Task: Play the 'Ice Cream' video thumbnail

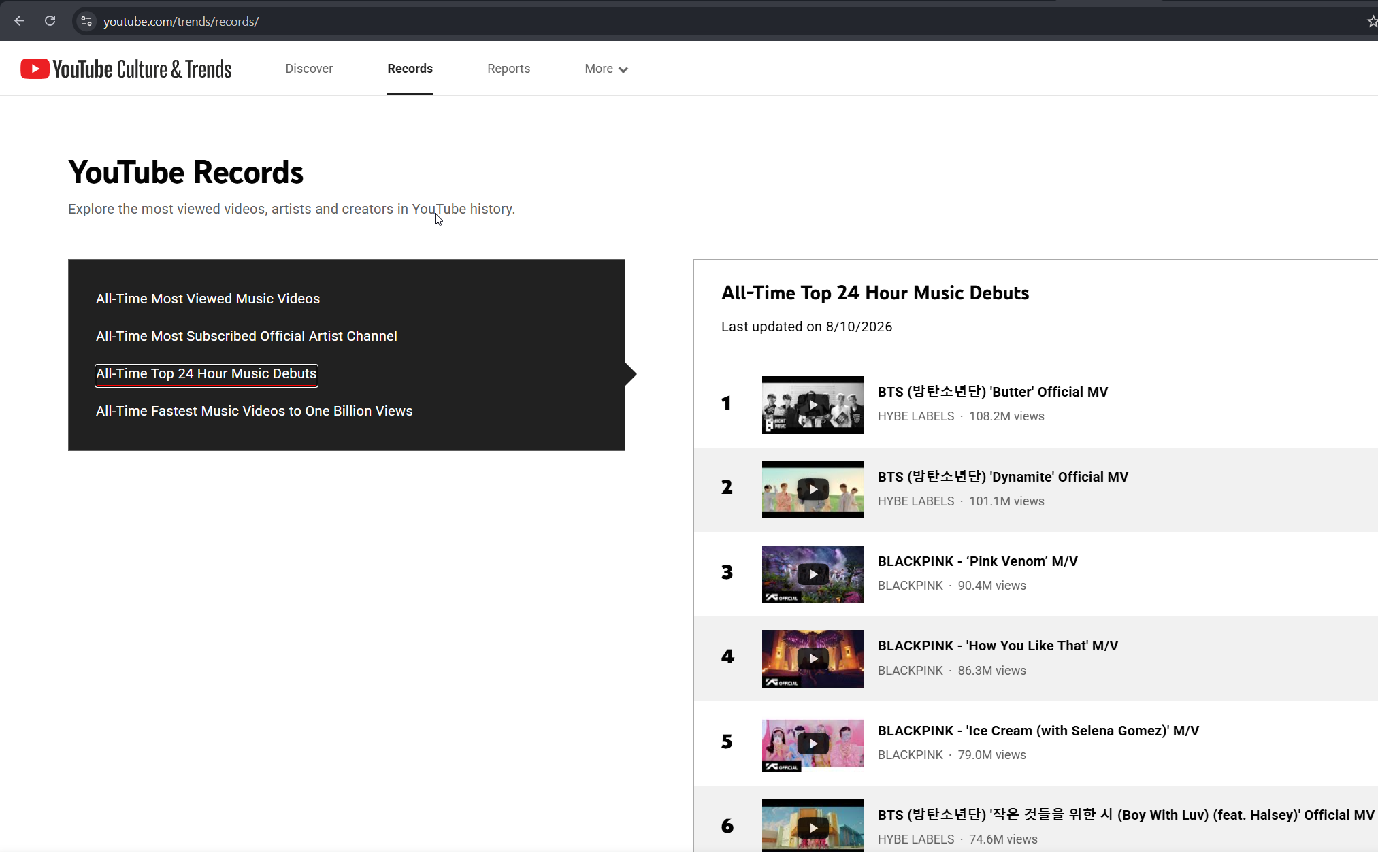Action: 813,744
